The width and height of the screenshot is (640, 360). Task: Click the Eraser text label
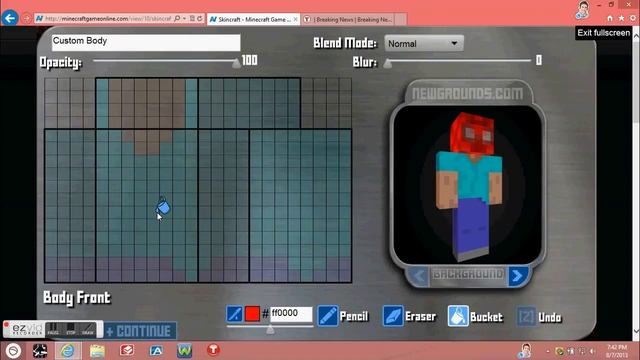pos(420,316)
